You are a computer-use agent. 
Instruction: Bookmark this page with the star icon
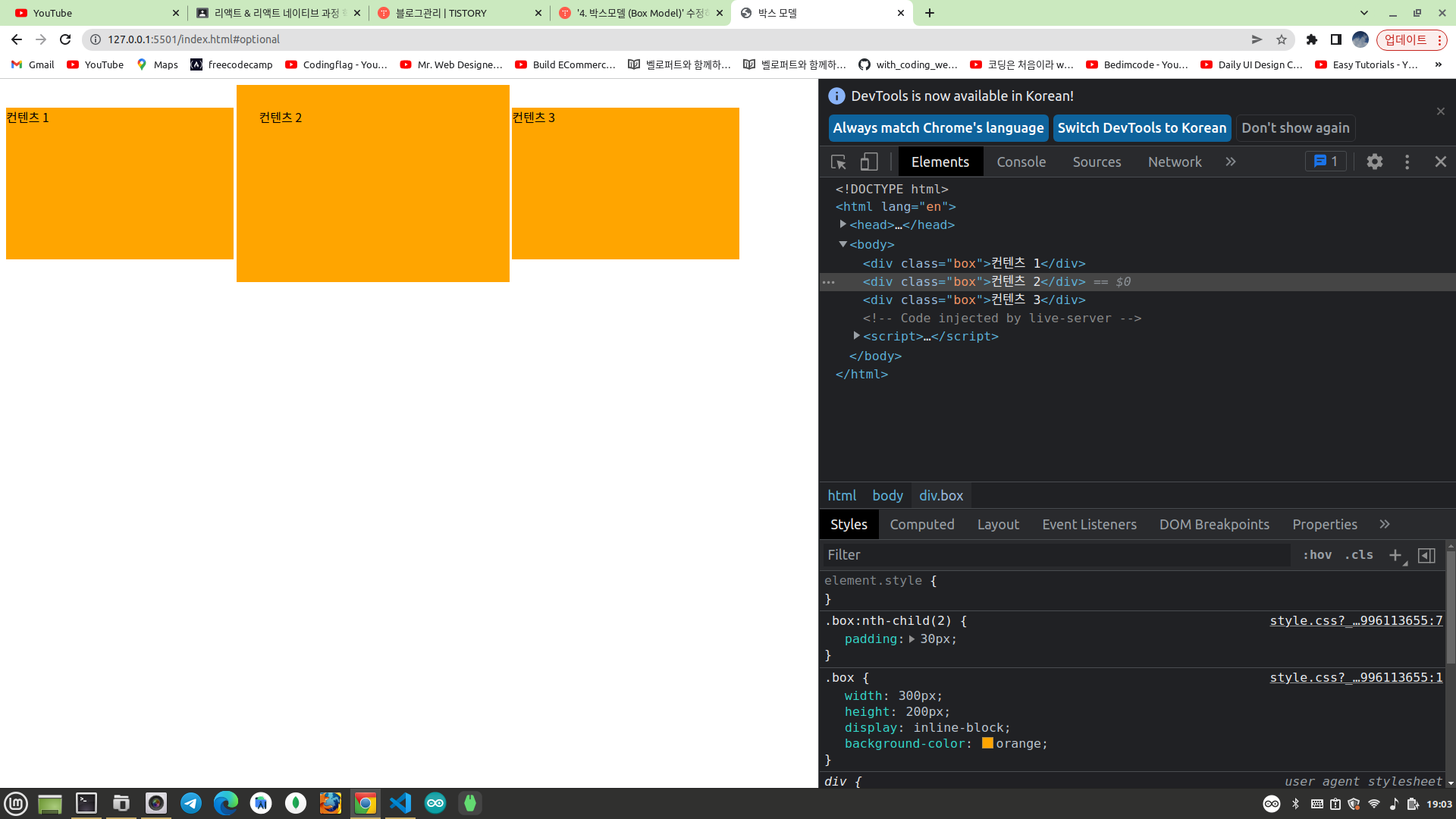click(1282, 39)
